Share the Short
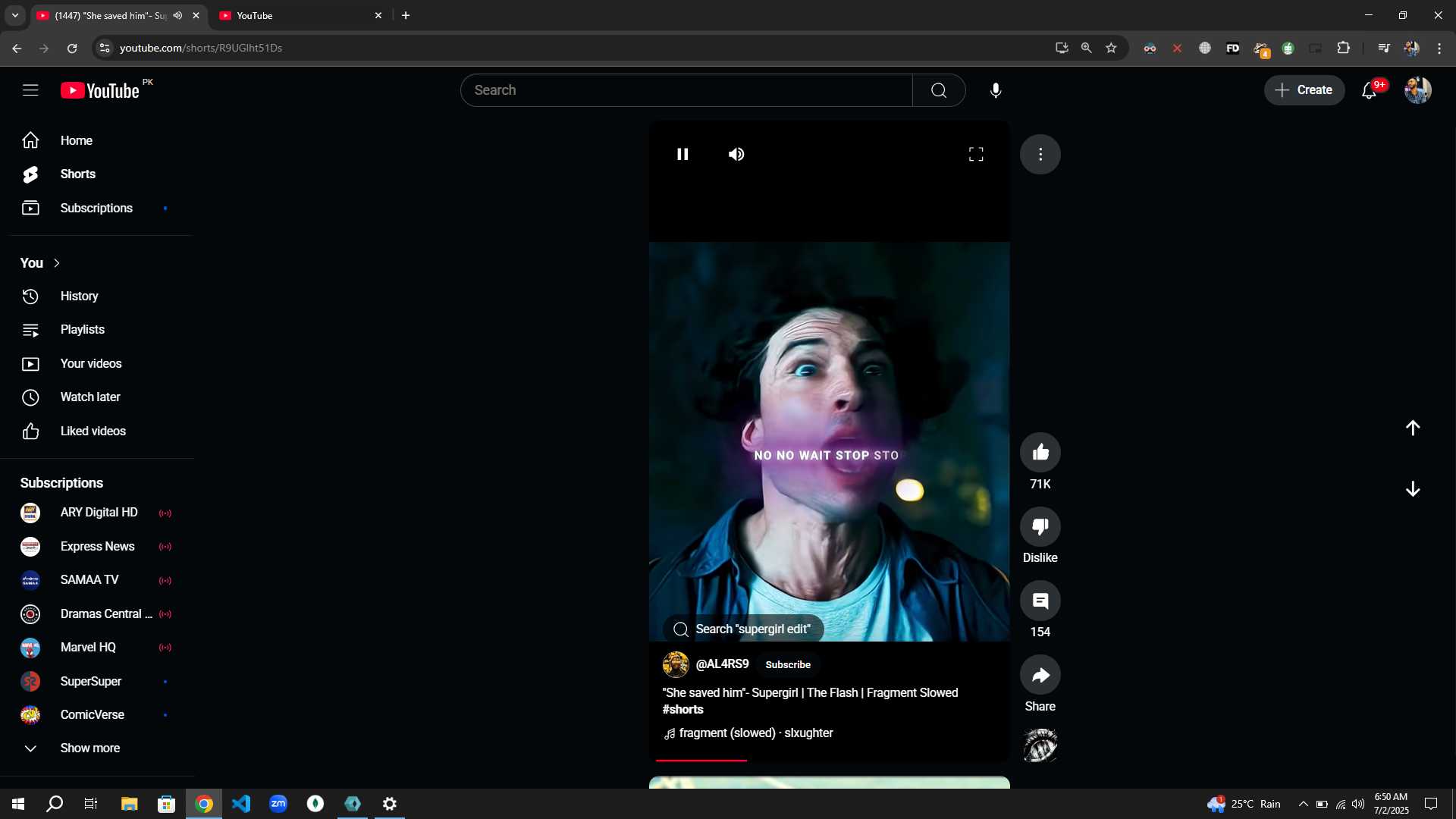 coord(1040,675)
